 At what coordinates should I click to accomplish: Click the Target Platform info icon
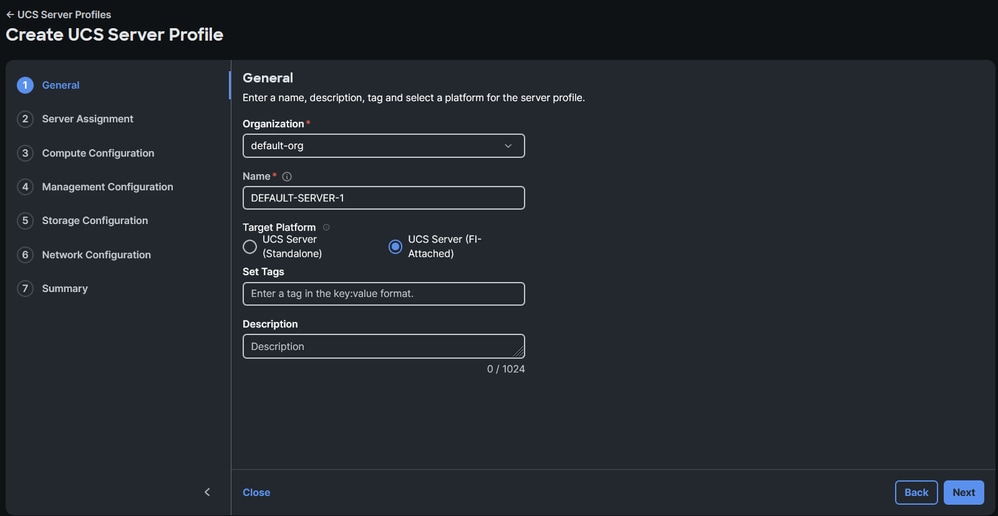tap(327, 227)
